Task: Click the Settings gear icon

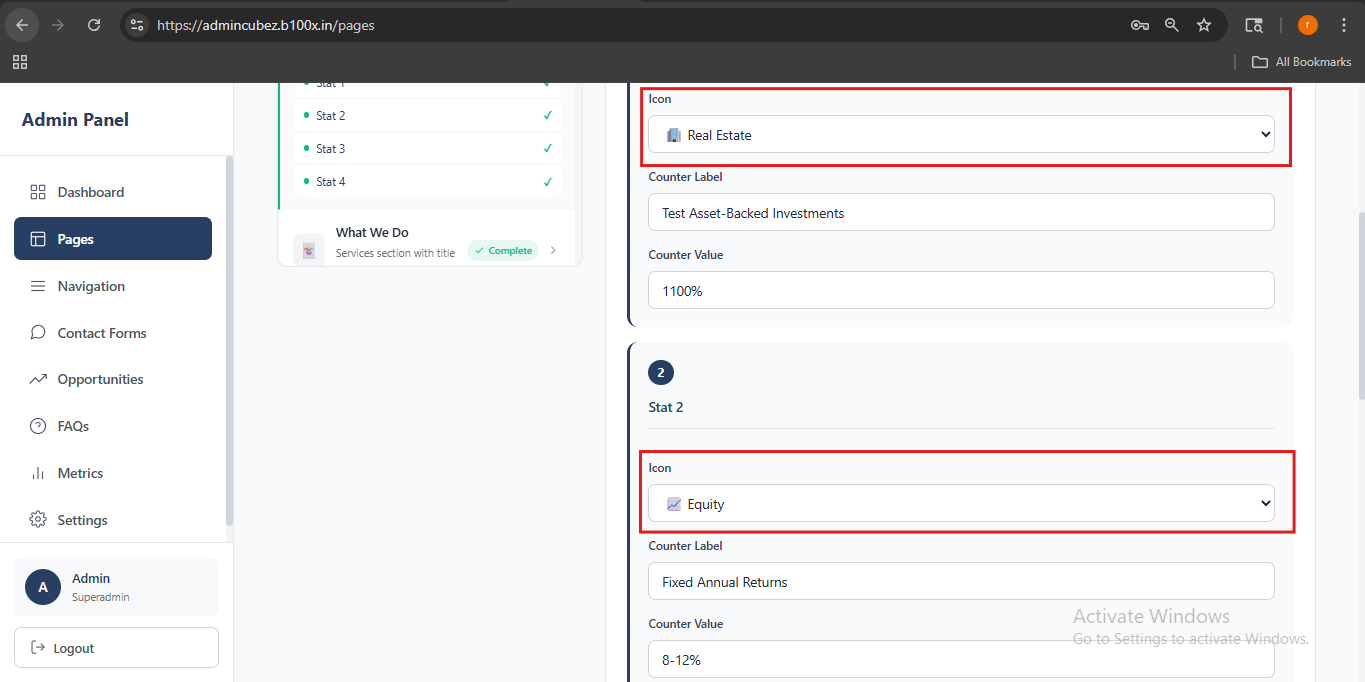Action: pos(38,520)
